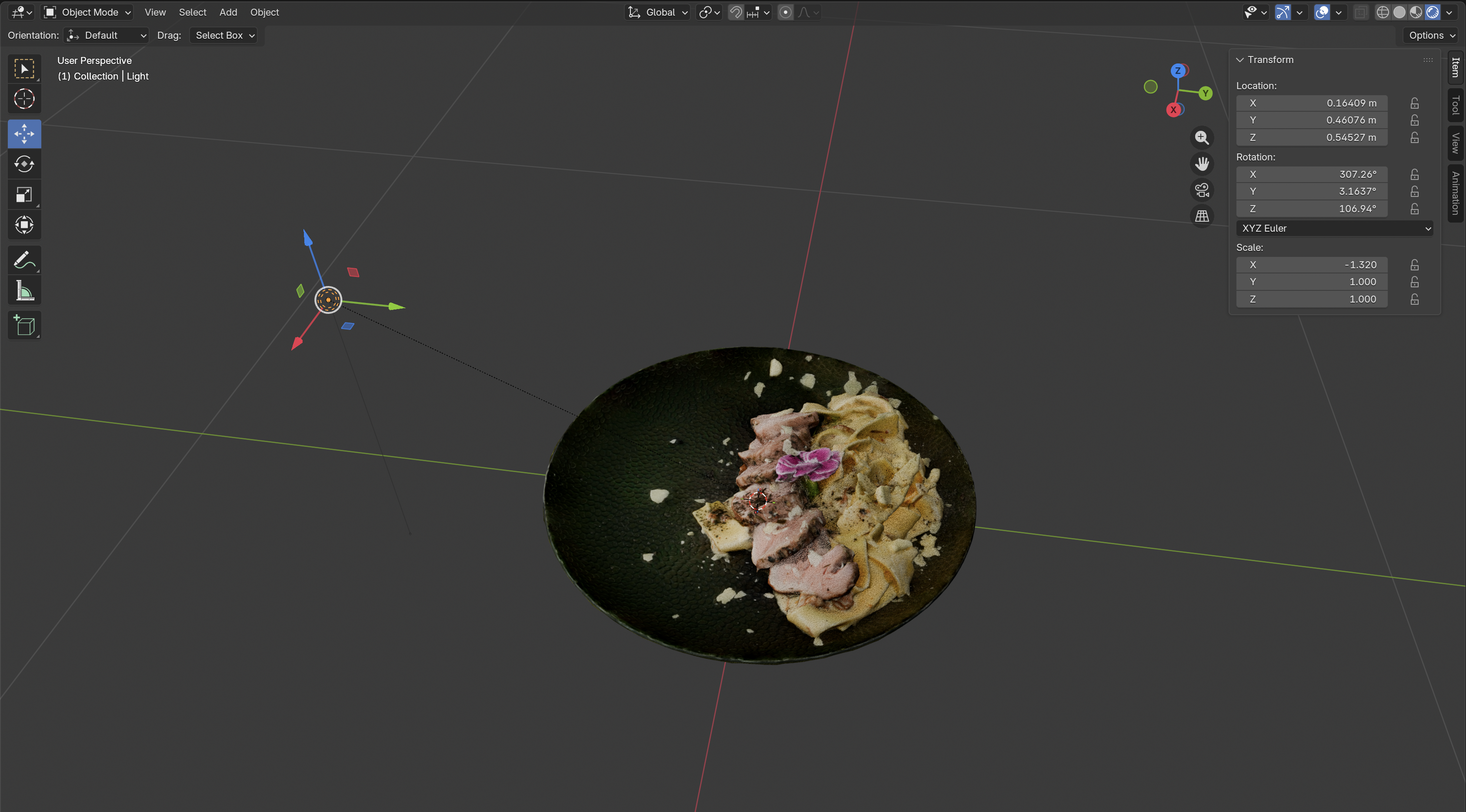Image resolution: width=1466 pixels, height=812 pixels.
Task: Toggle camera view icon
Action: point(1201,190)
